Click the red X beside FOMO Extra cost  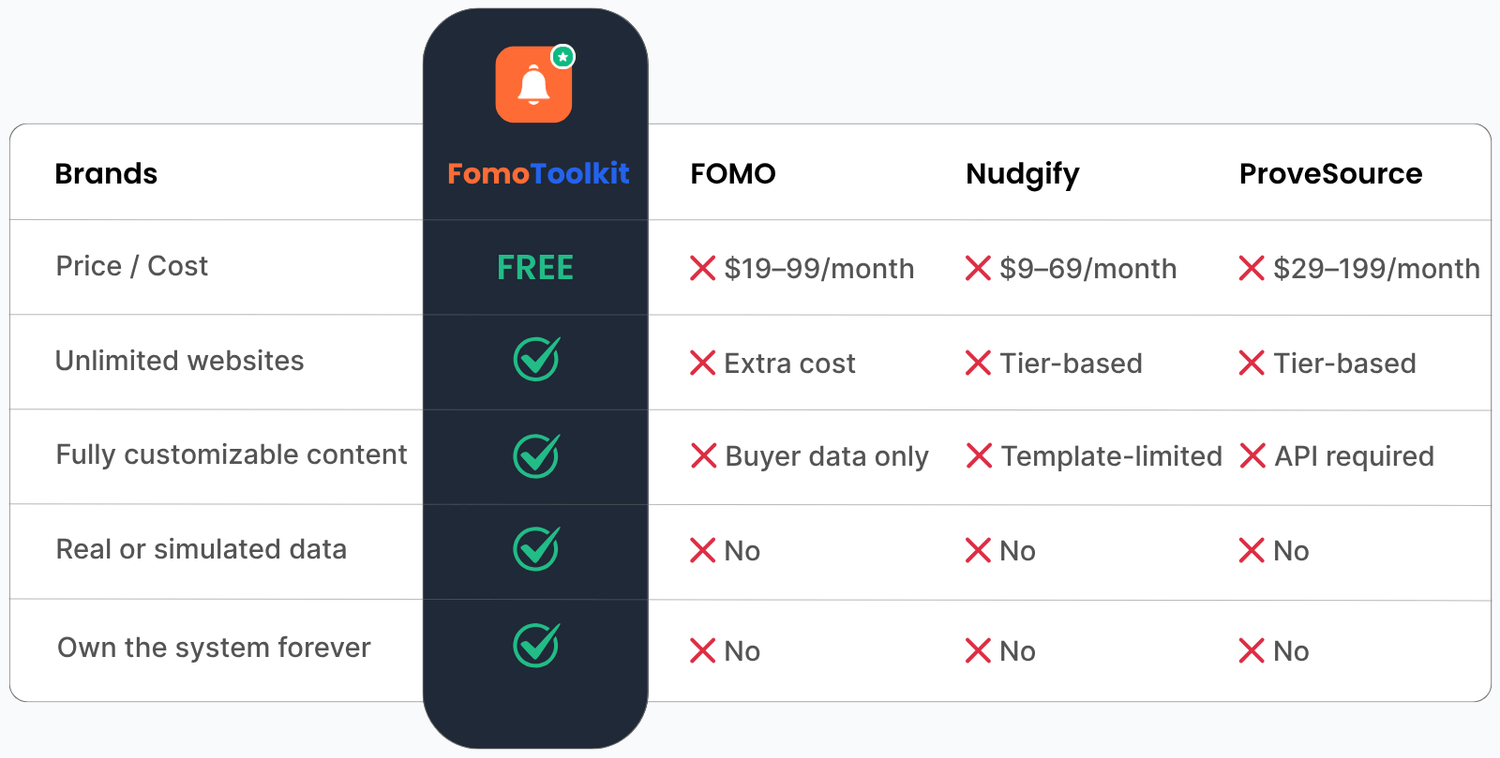pos(703,363)
